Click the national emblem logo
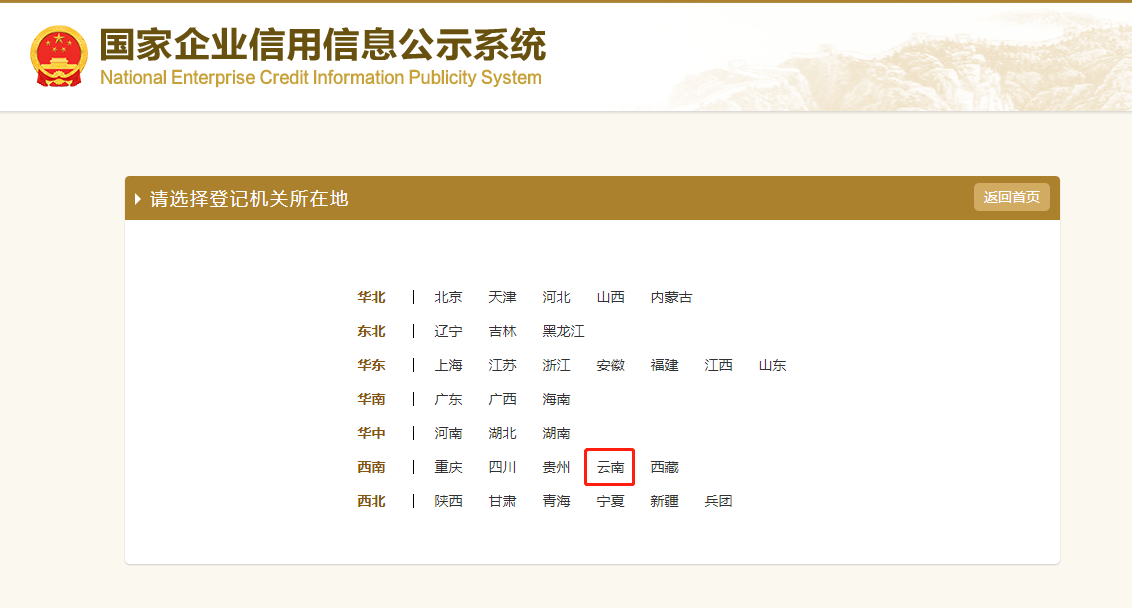The height and width of the screenshot is (608, 1132). pyautogui.click(x=58, y=56)
